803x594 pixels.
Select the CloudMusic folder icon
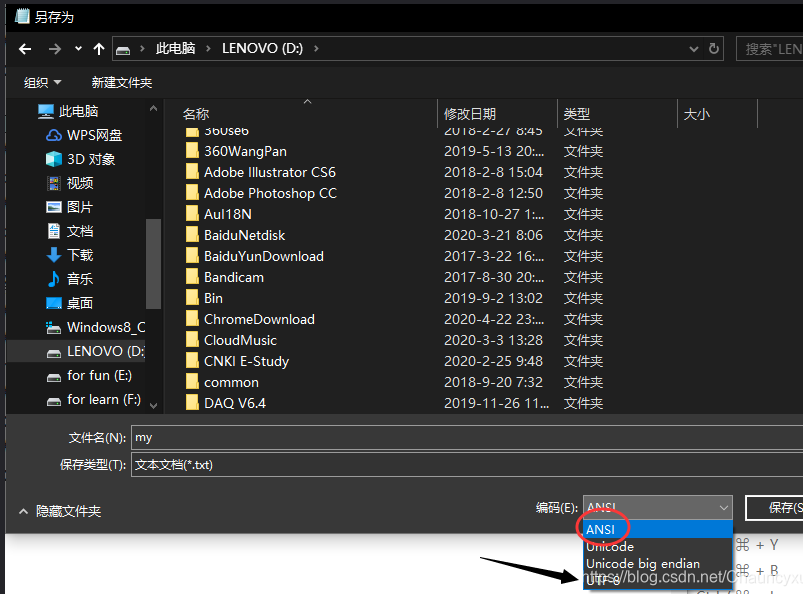(x=192, y=340)
